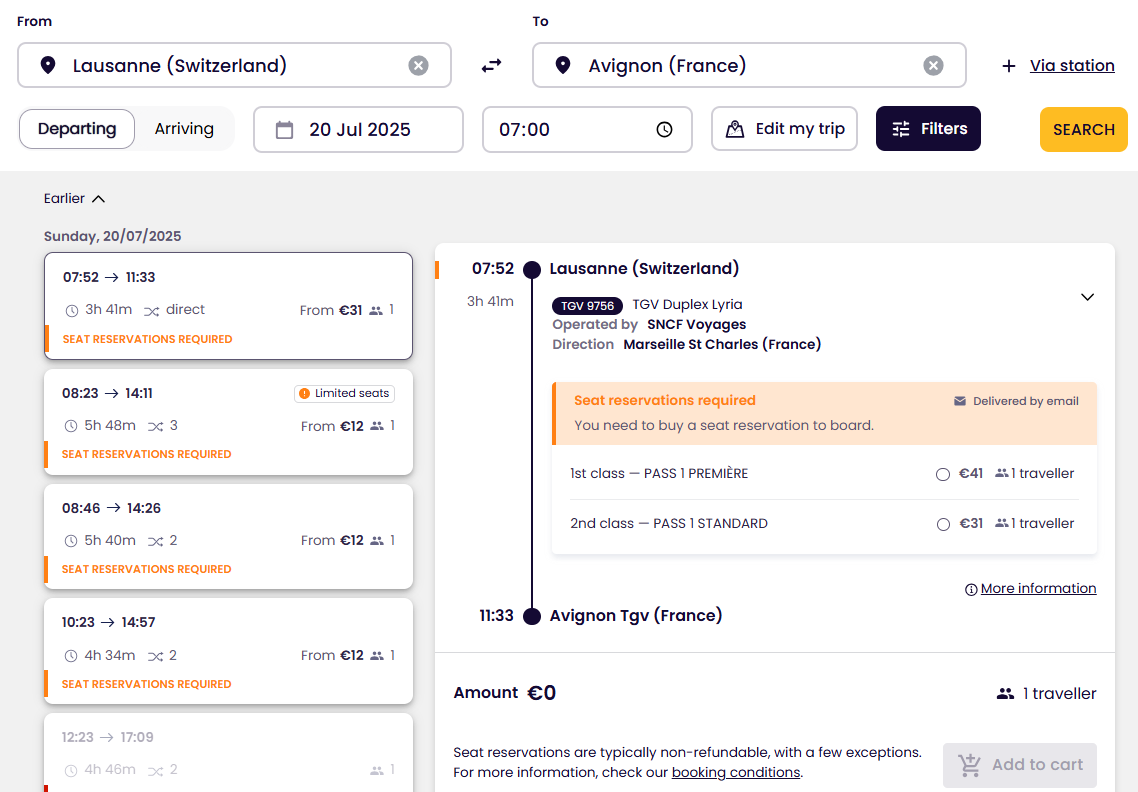
Task: Select the 07:52 to 11:33 journey card
Action: [x=229, y=306]
